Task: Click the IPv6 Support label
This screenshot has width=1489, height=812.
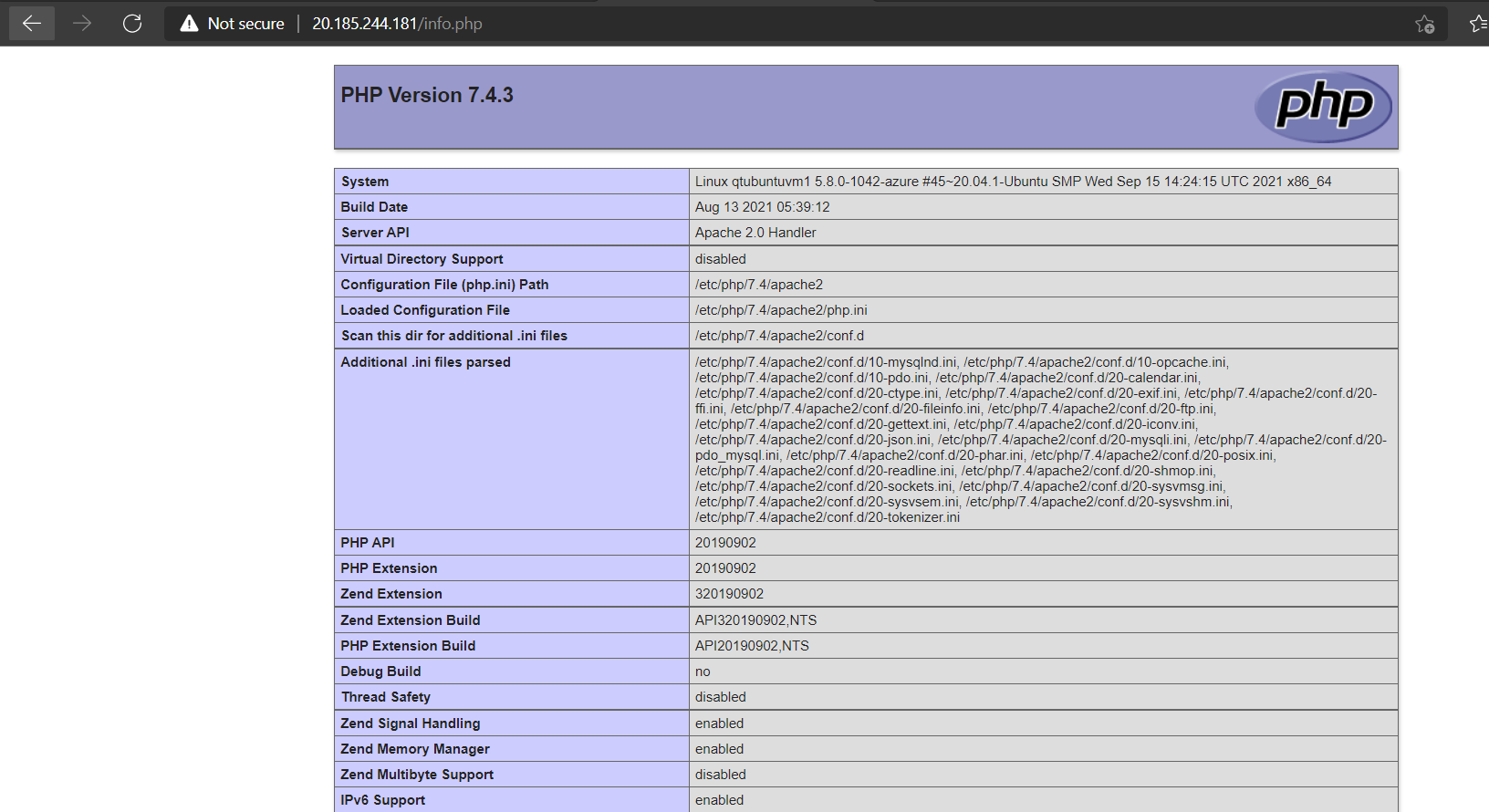Action: click(x=383, y=800)
